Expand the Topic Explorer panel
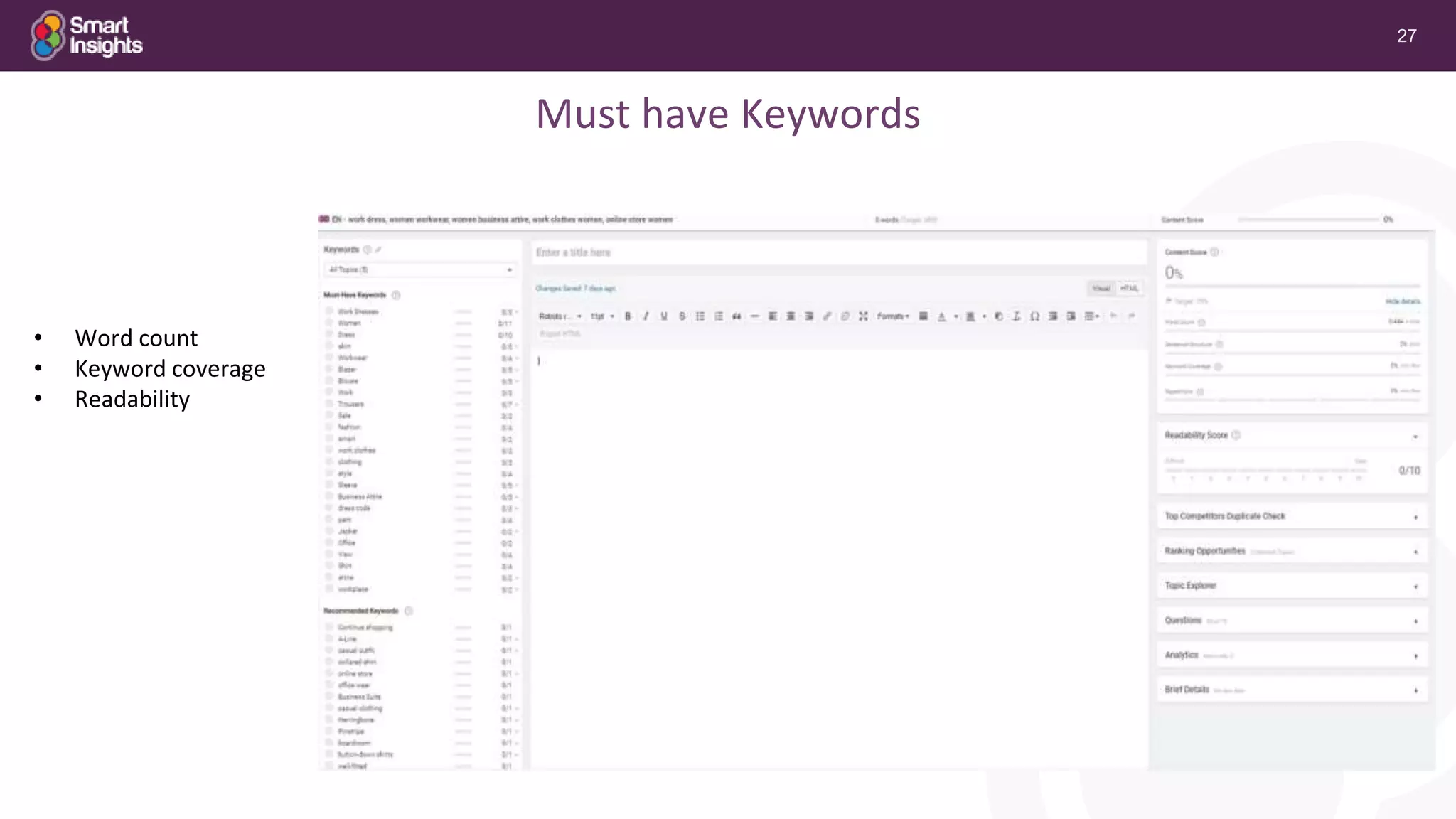 coord(1415,587)
